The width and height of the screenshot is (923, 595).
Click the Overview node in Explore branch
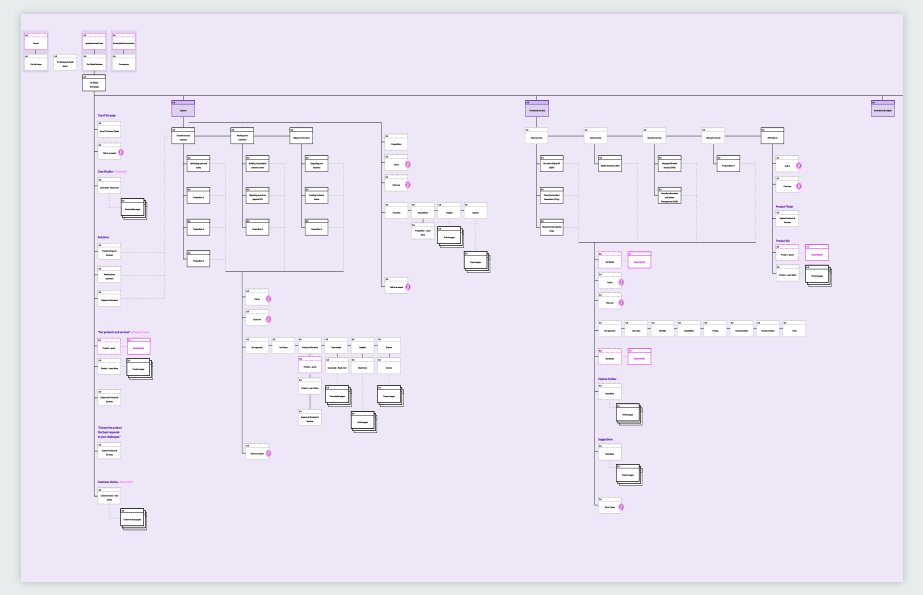(x=395, y=212)
